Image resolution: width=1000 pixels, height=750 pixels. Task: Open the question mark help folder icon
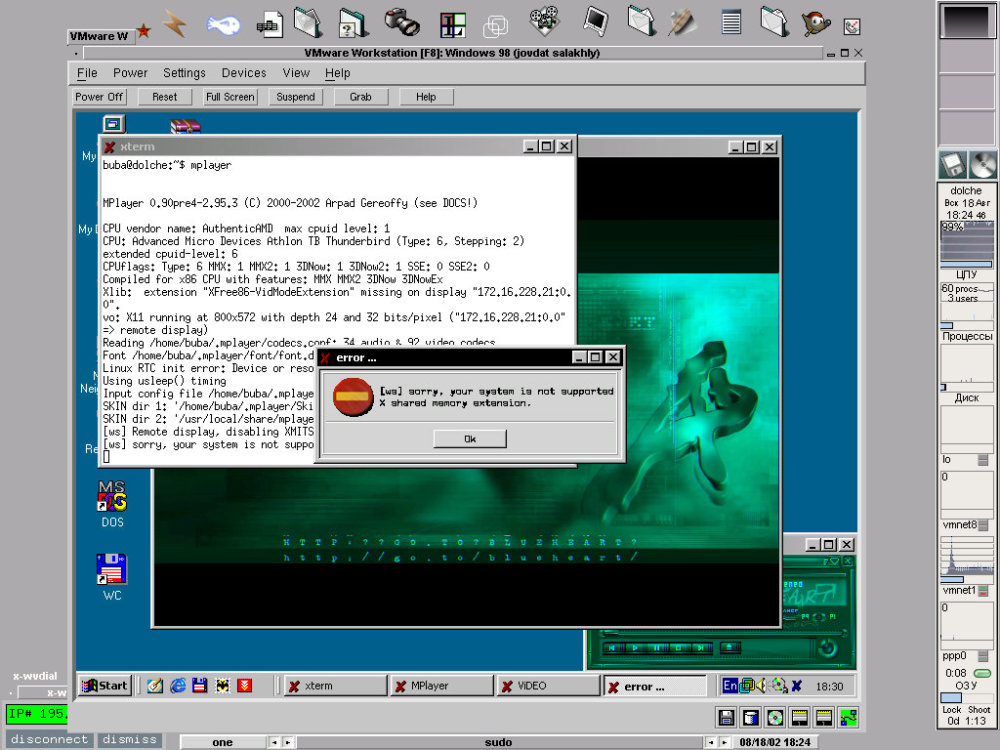(x=353, y=24)
